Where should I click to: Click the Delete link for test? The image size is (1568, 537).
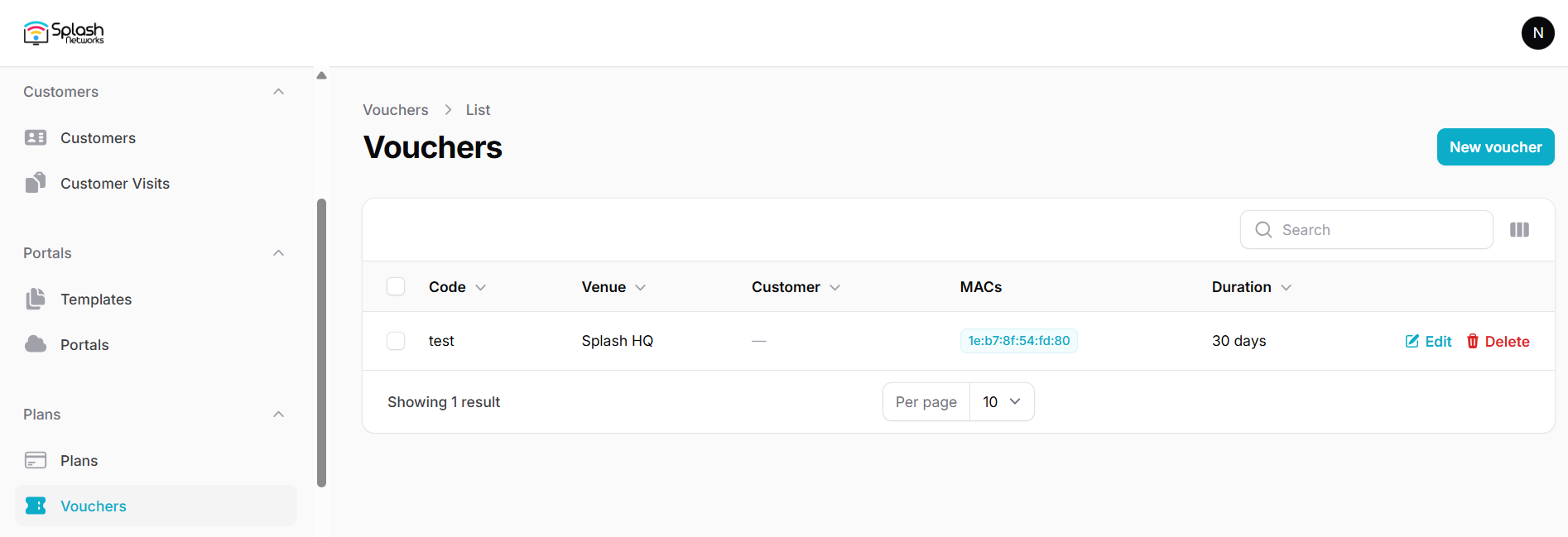coord(1498,341)
